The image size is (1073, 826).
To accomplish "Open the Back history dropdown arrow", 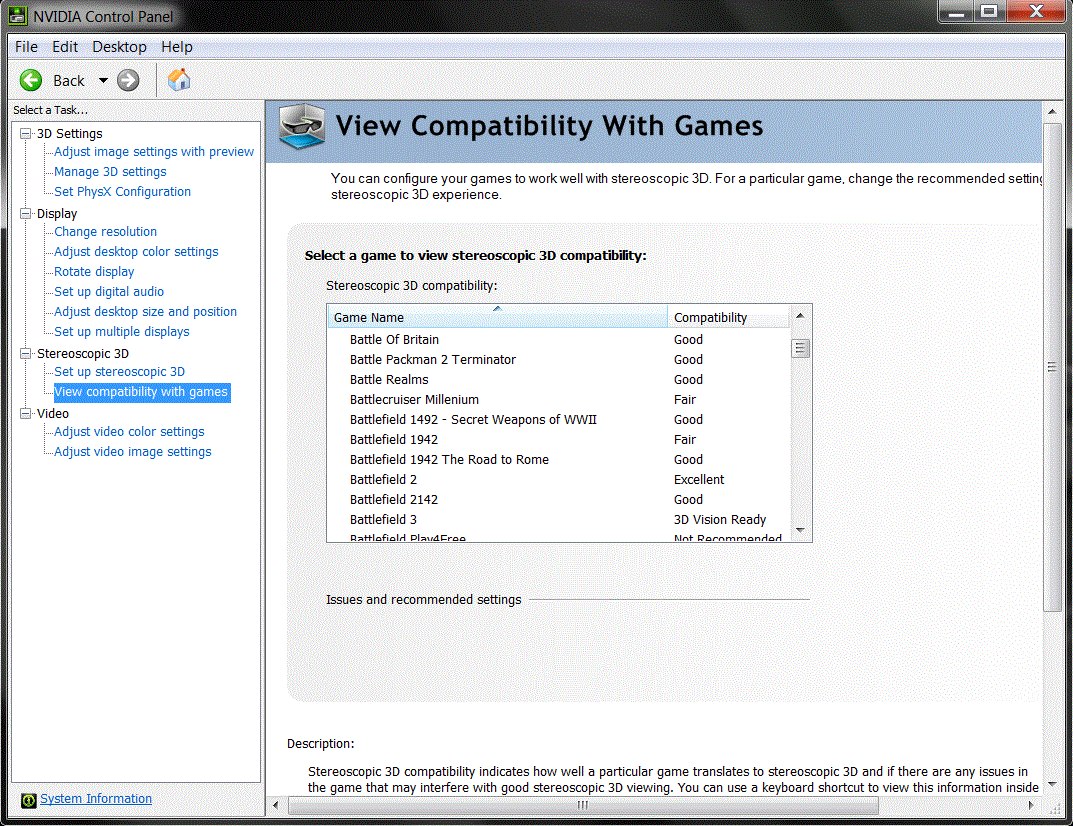I will coord(102,81).
